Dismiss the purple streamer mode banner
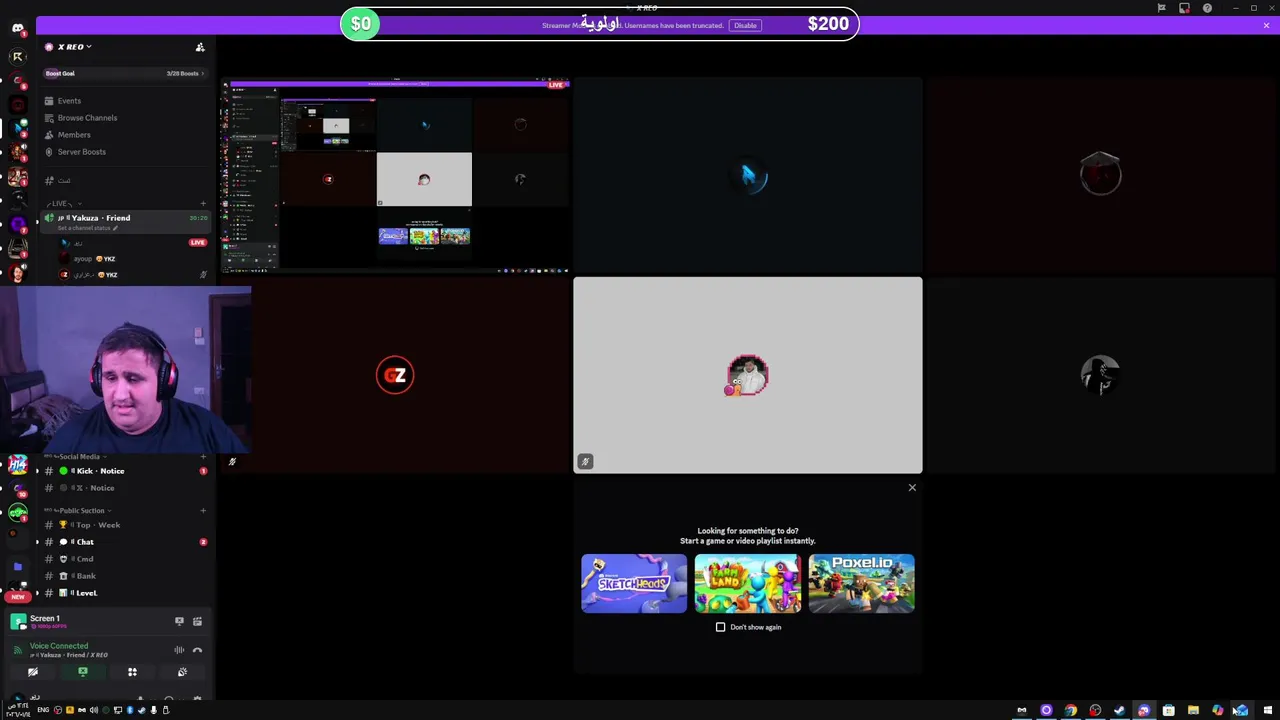This screenshot has height=720, width=1280. pos(1266,25)
